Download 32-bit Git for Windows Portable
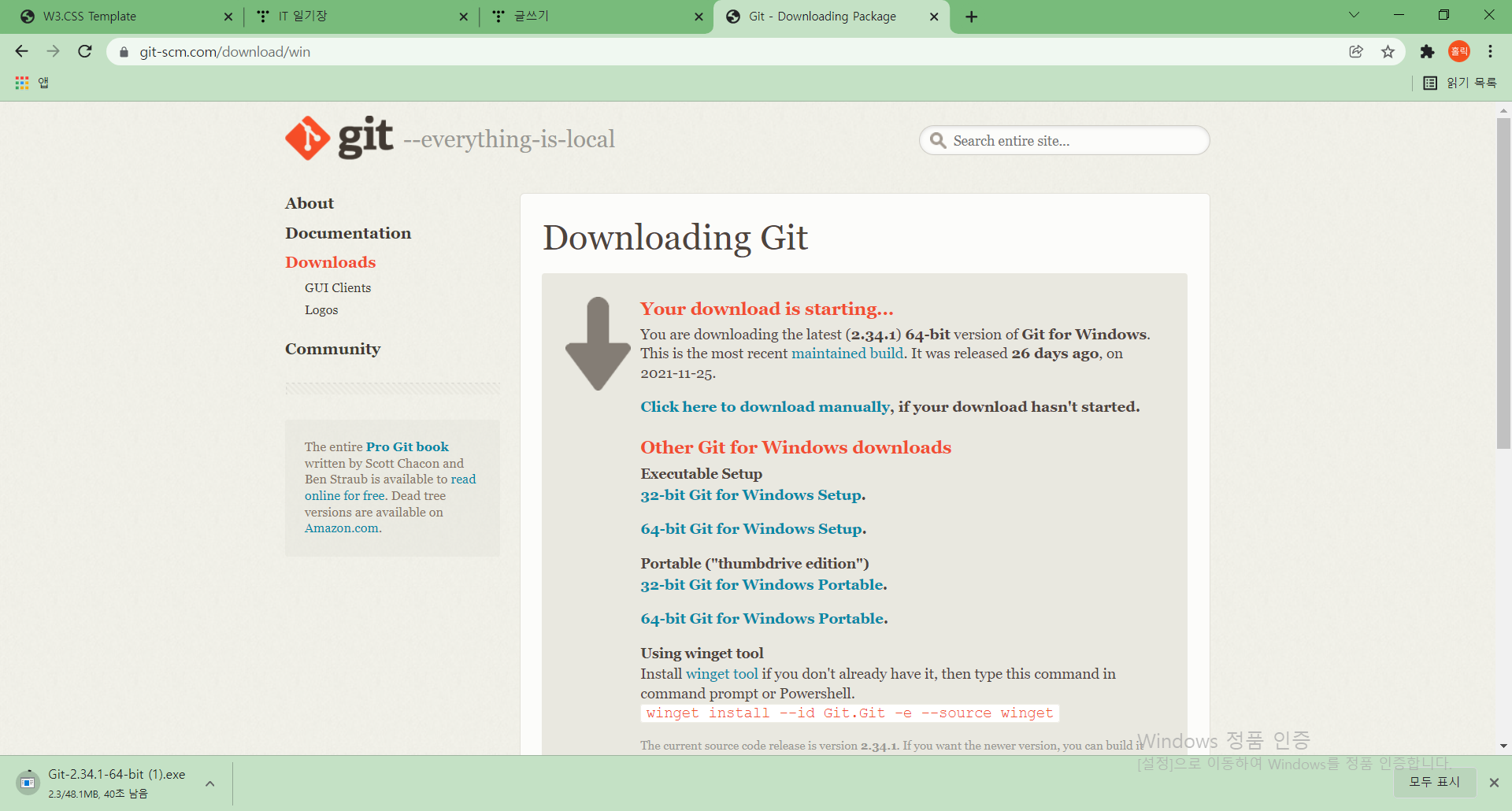Image resolution: width=1512 pixels, height=811 pixels. [x=762, y=585]
